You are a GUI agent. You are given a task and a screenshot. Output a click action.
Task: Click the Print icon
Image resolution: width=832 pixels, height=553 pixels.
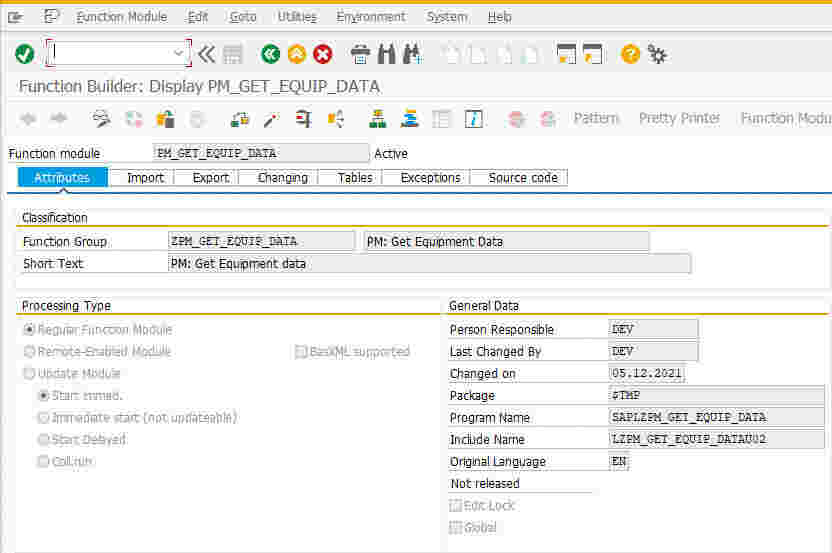pos(360,54)
